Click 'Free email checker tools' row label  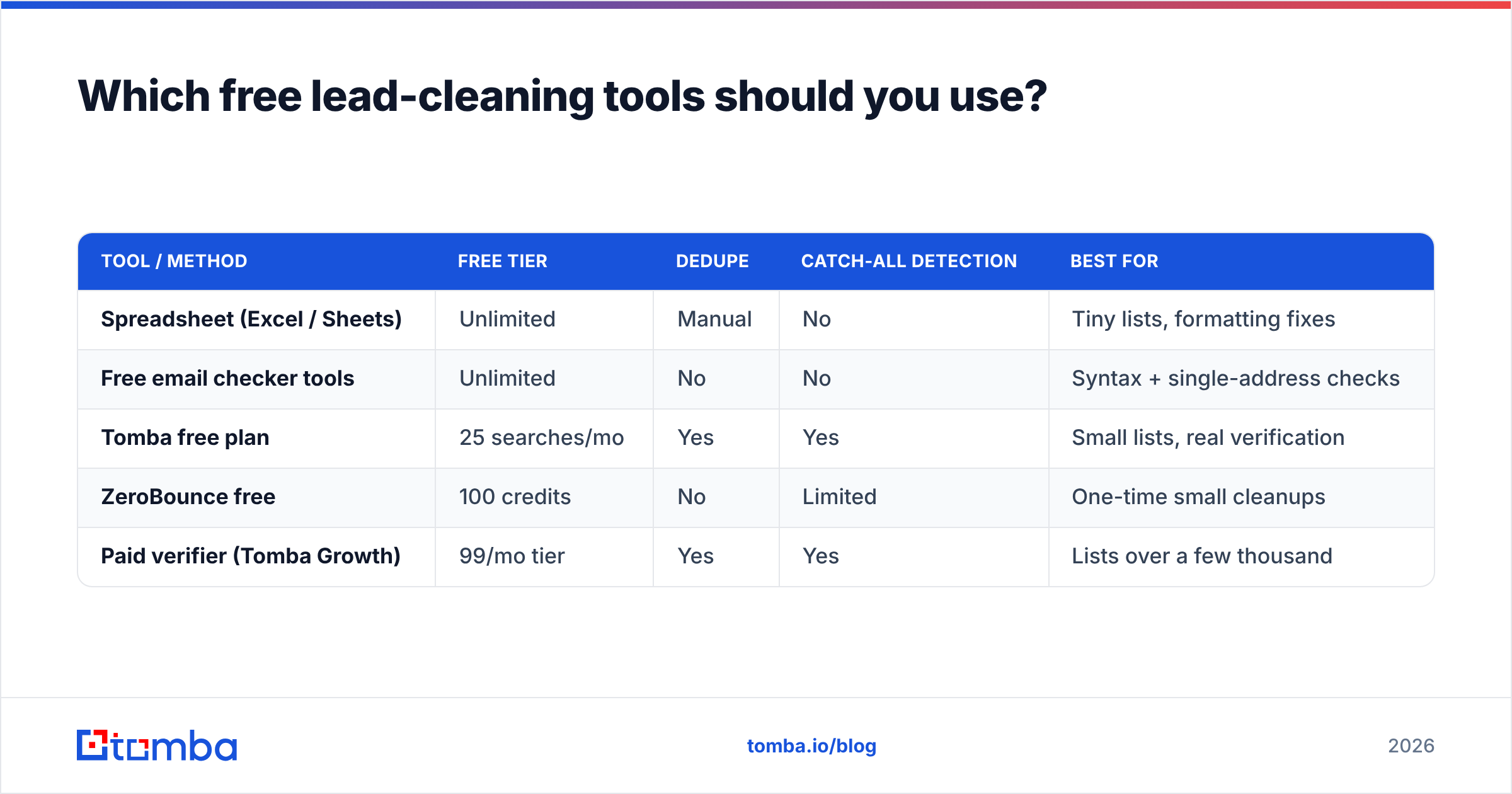[227, 378]
